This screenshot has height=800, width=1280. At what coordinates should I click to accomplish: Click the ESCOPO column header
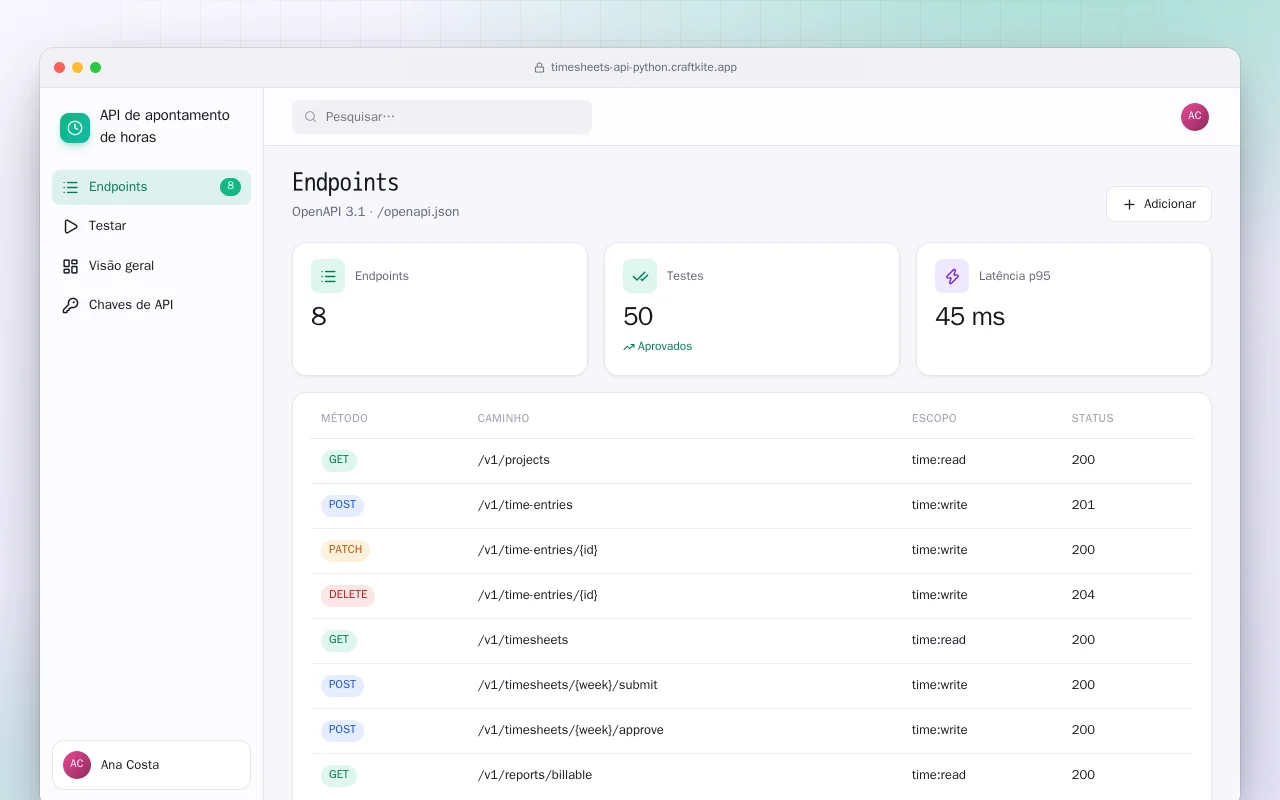click(934, 418)
